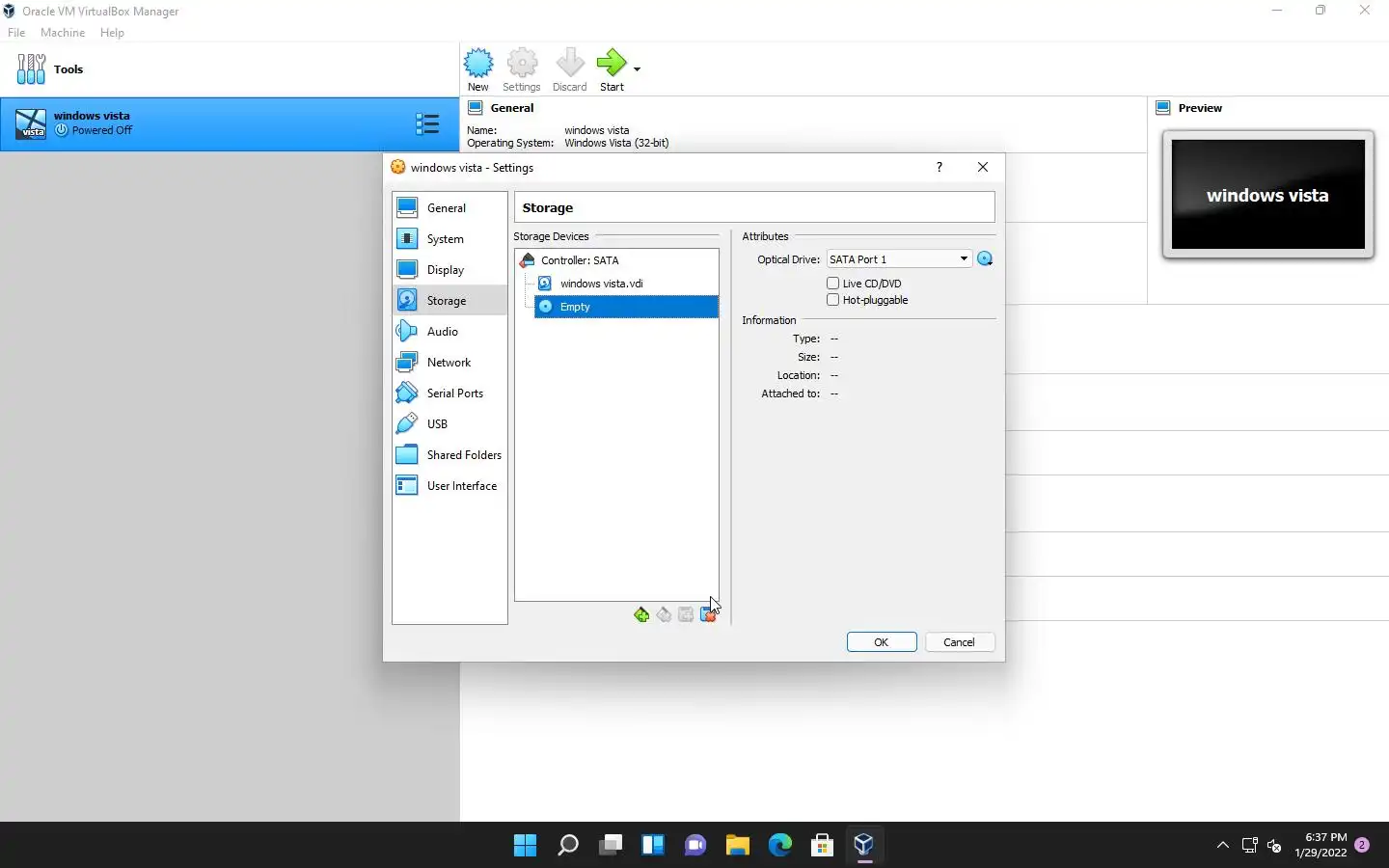Select the Empty optical drive entry
This screenshot has height=868, width=1389.
[x=626, y=307]
